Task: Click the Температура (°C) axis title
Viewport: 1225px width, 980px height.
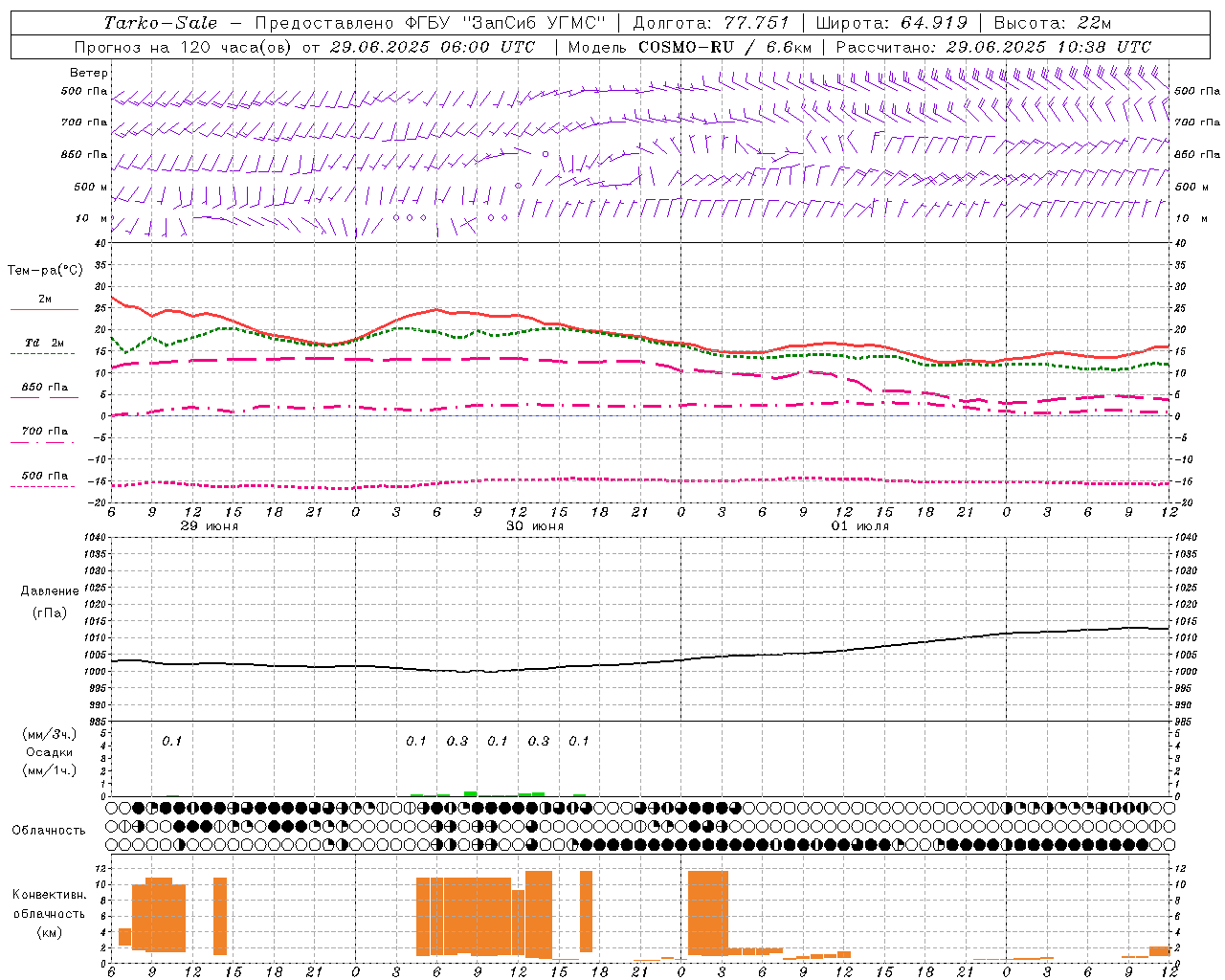Action: [45, 271]
